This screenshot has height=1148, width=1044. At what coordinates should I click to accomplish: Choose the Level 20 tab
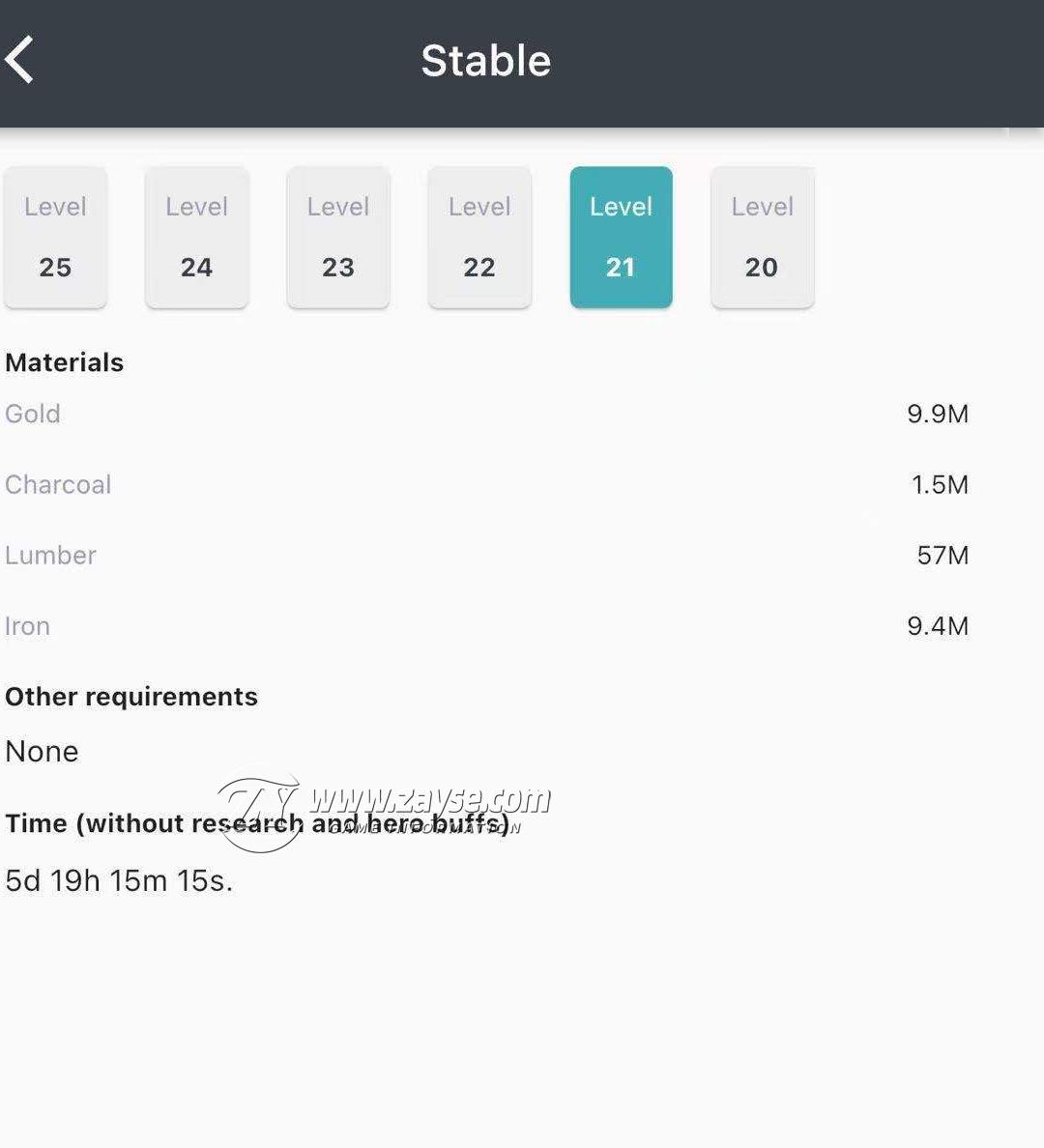pyautogui.click(x=763, y=237)
